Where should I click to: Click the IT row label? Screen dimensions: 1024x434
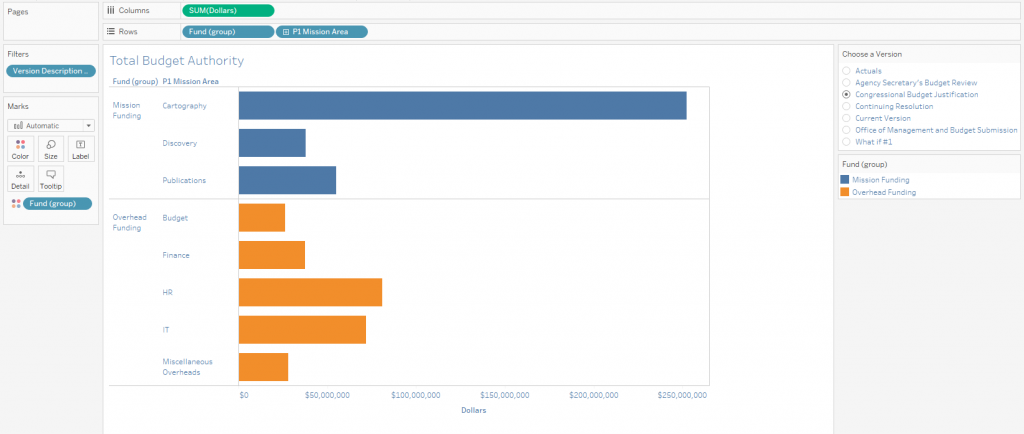click(165, 330)
